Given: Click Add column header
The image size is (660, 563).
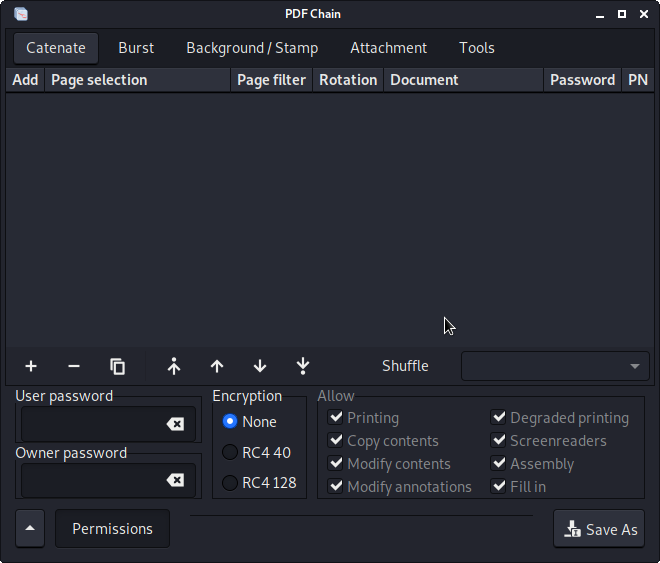Looking at the screenshot, I should (25, 80).
